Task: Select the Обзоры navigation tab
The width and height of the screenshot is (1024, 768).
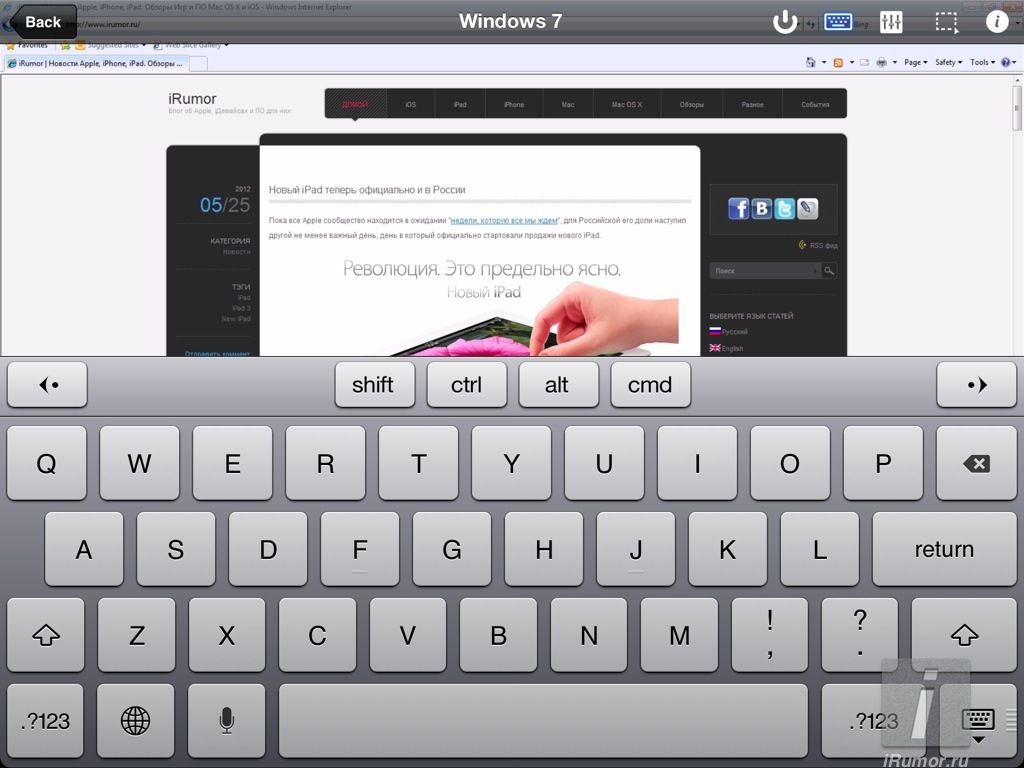Action: (692, 104)
